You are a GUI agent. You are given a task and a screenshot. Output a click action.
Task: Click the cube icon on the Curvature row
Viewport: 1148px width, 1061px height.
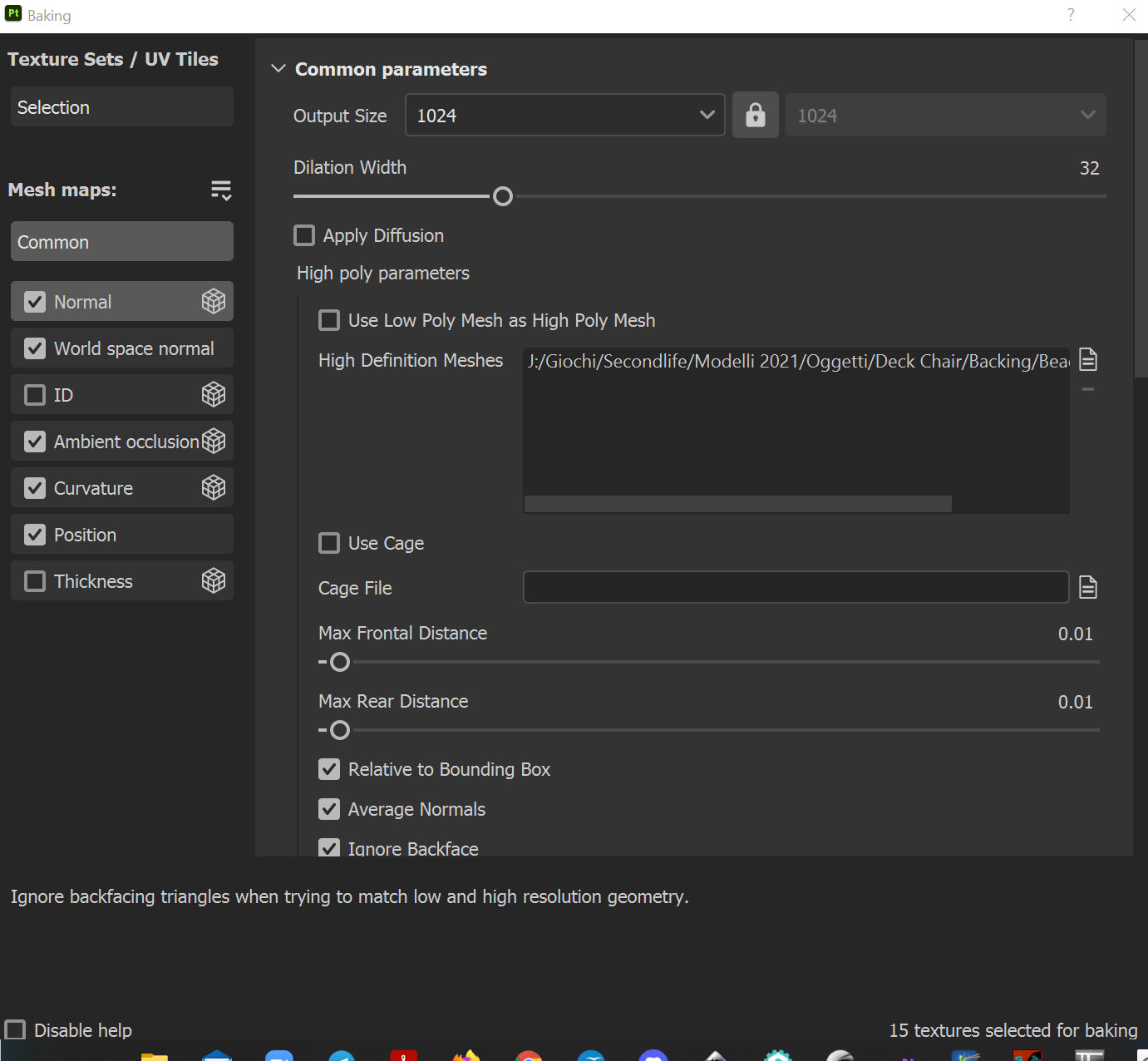214,487
